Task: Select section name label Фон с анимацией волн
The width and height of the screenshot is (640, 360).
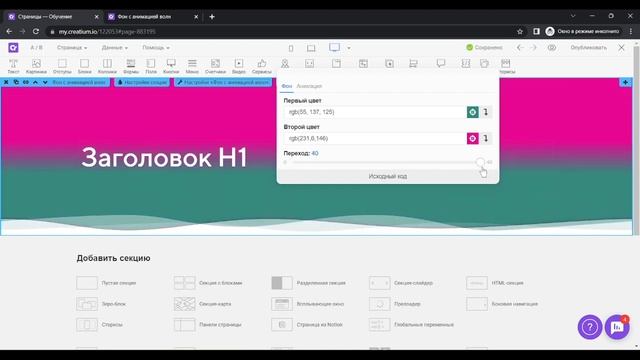Action: tap(79, 82)
